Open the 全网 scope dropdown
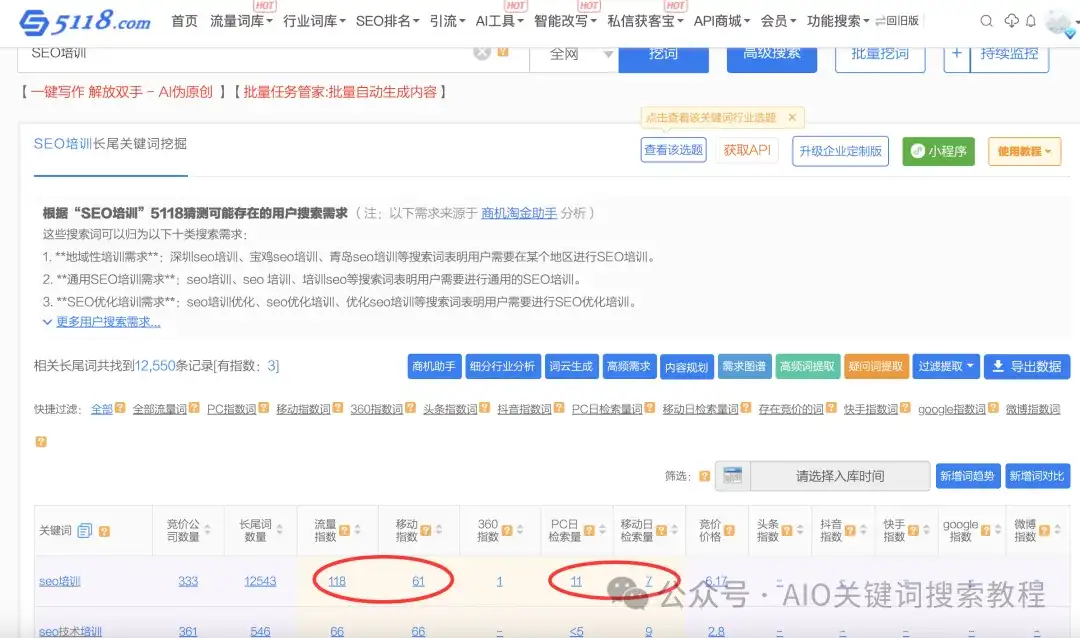Screen dimensions: 1080x638 574,54
